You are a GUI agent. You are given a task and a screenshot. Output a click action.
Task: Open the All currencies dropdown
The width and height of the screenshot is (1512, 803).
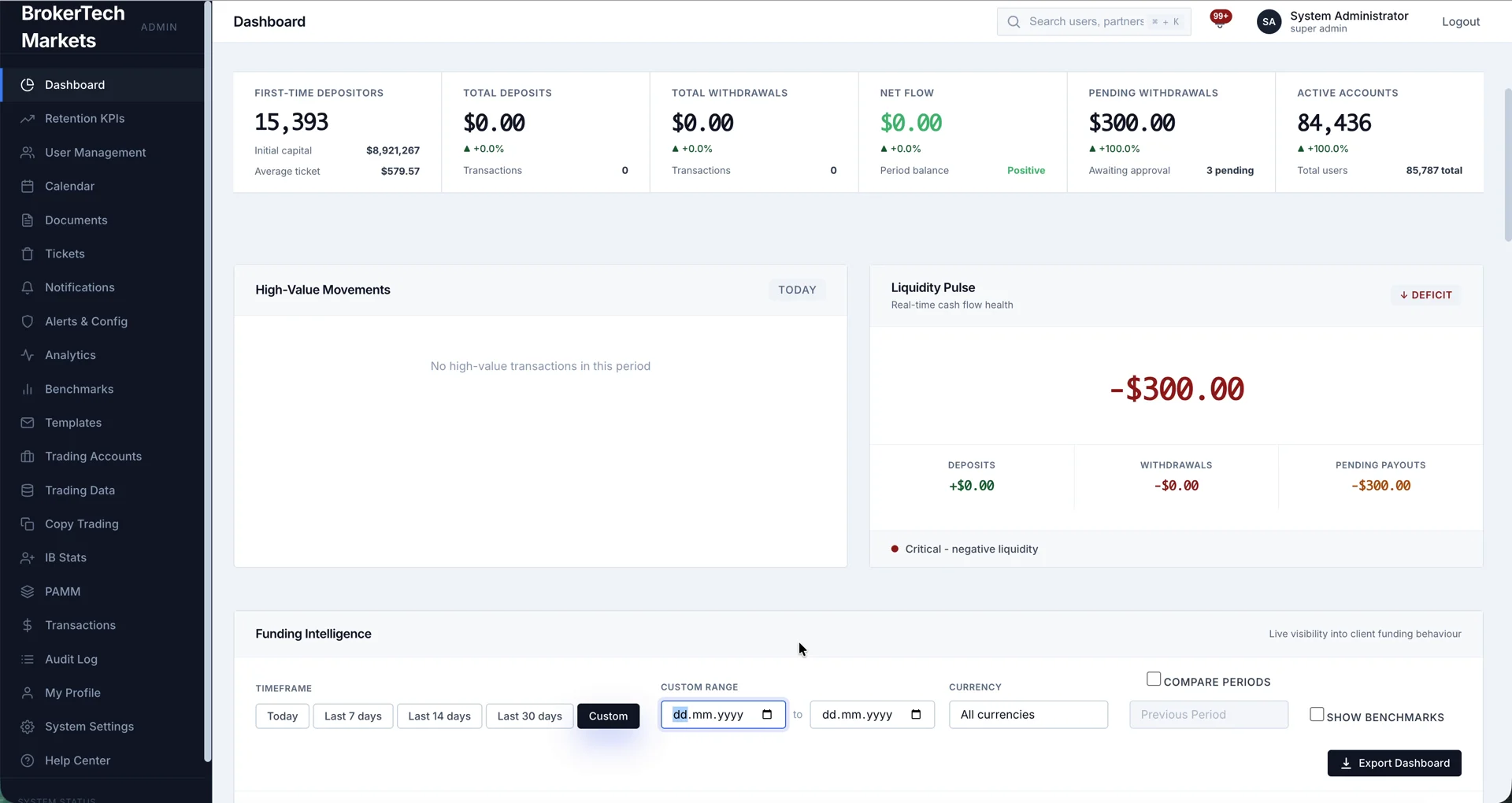(1028, 714)
